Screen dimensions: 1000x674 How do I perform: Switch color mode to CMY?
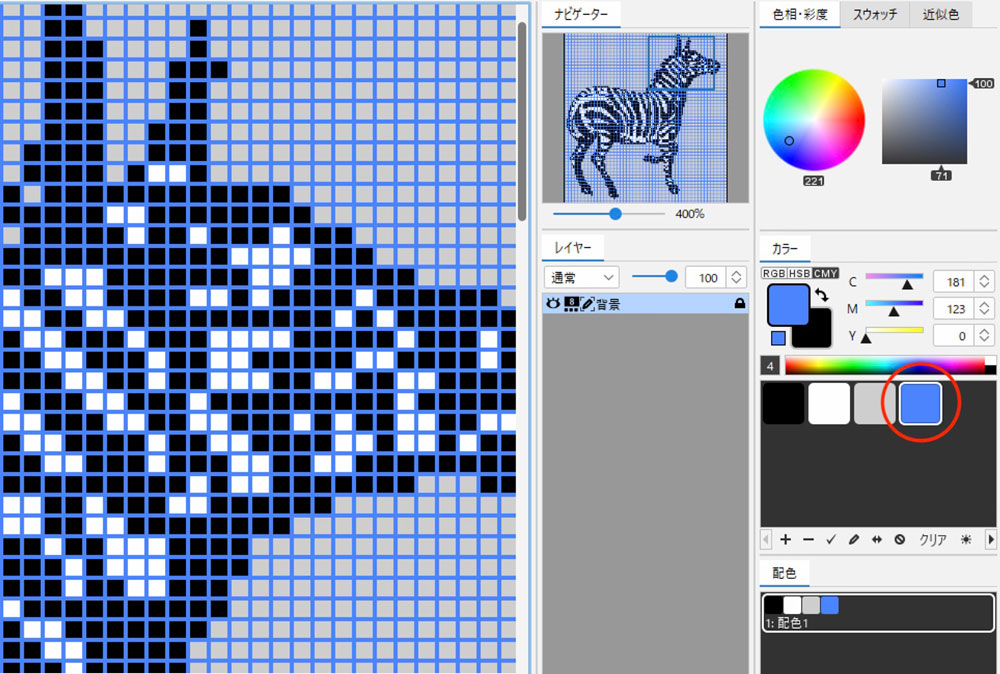[x=825, y=273]
